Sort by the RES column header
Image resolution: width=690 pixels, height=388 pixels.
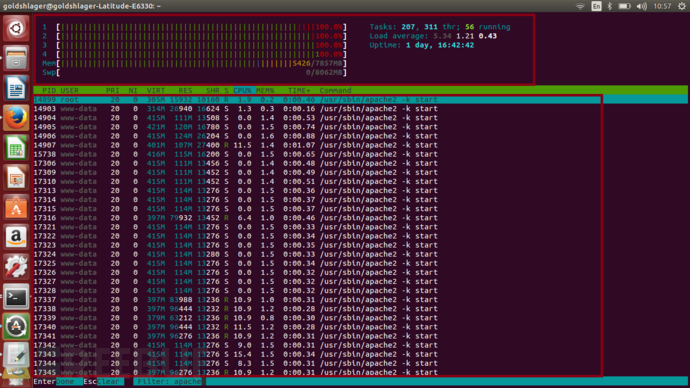click(185, 90)
